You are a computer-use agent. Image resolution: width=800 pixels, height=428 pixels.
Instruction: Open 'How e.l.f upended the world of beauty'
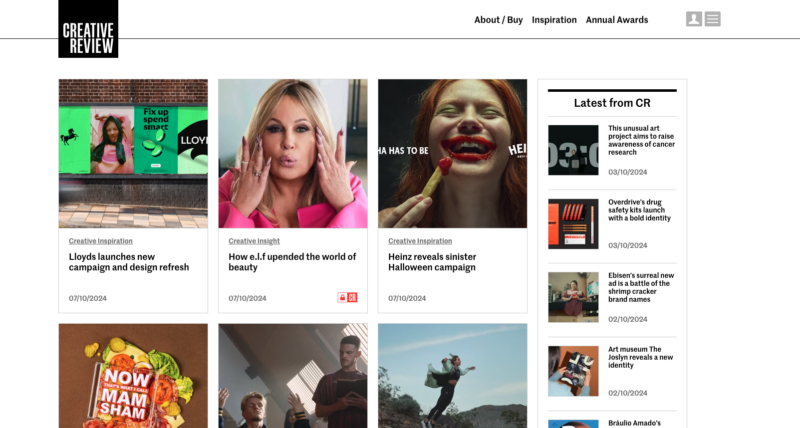click(292, 262)
